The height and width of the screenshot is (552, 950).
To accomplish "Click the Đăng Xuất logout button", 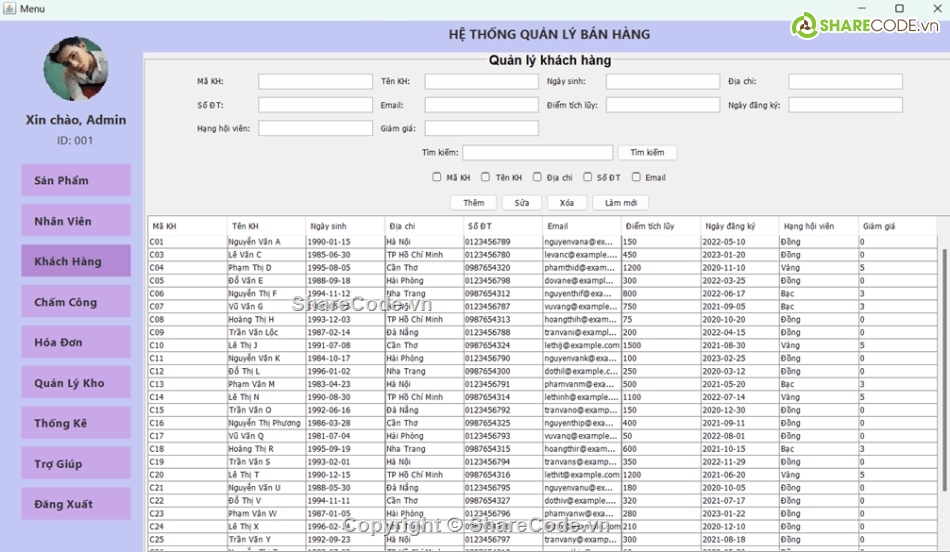I will click(76, 504).
